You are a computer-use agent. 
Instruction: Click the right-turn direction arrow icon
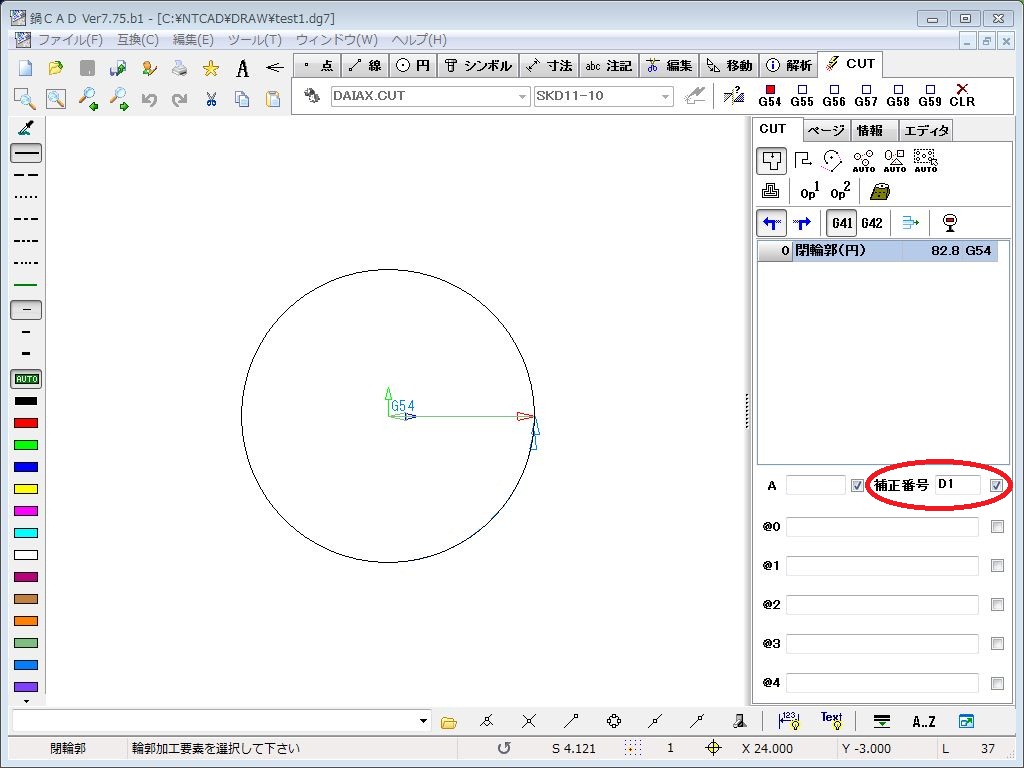pos(802,223)
